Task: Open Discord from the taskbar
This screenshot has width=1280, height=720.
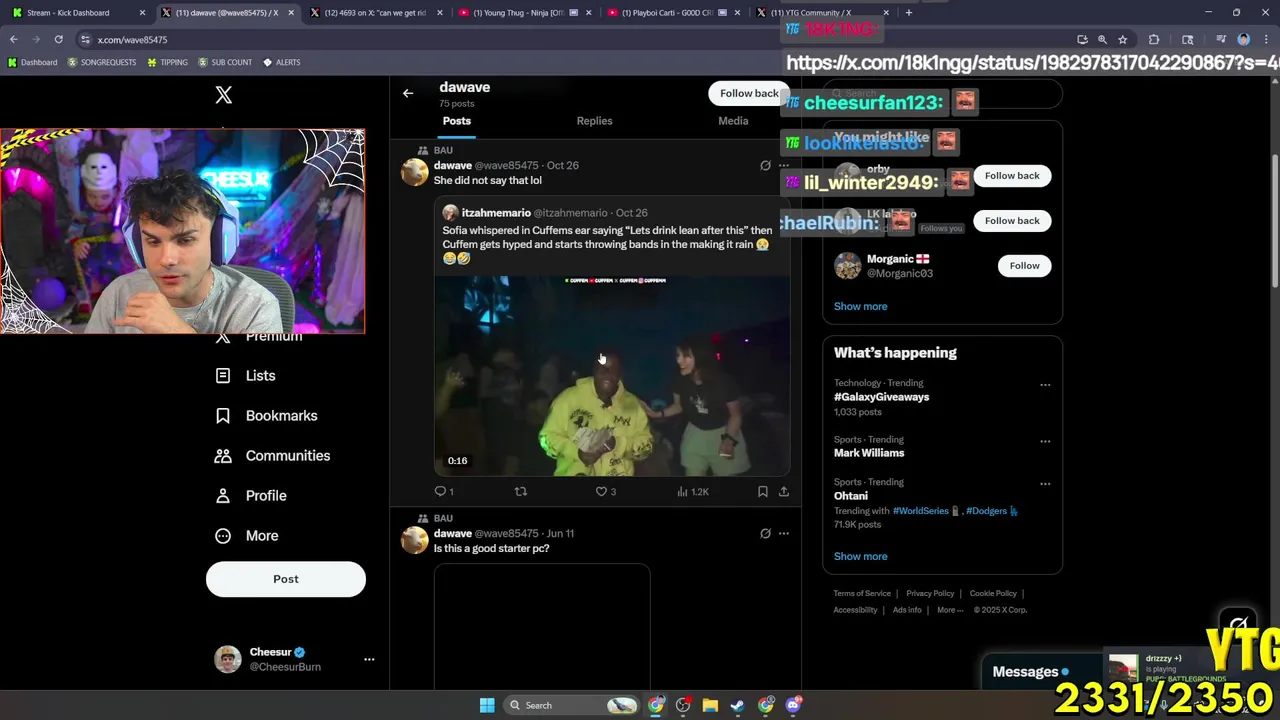Action: click(x=793, y=705)
